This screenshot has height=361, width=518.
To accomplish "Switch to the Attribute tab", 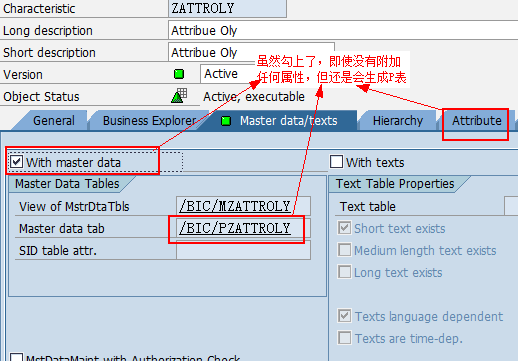I will pyautogui.click(x=477, y=121).
